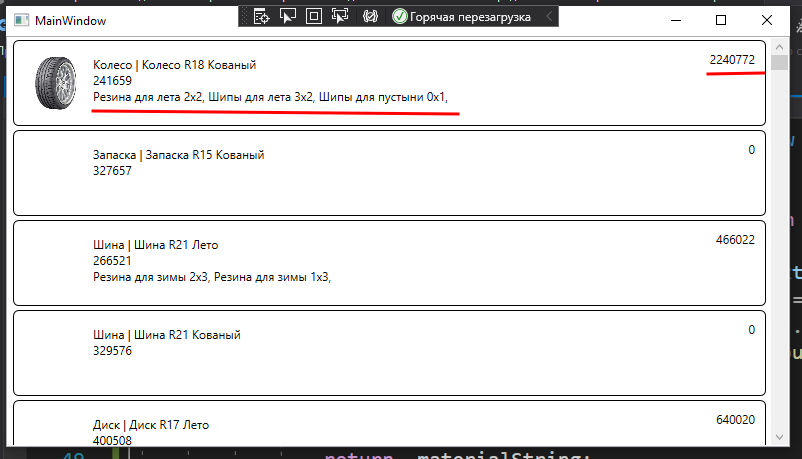Image resolution: width=802 pixels, height=459 pixels.
Task: Click the binding diagnostics icon
Action: coord(370,16)
